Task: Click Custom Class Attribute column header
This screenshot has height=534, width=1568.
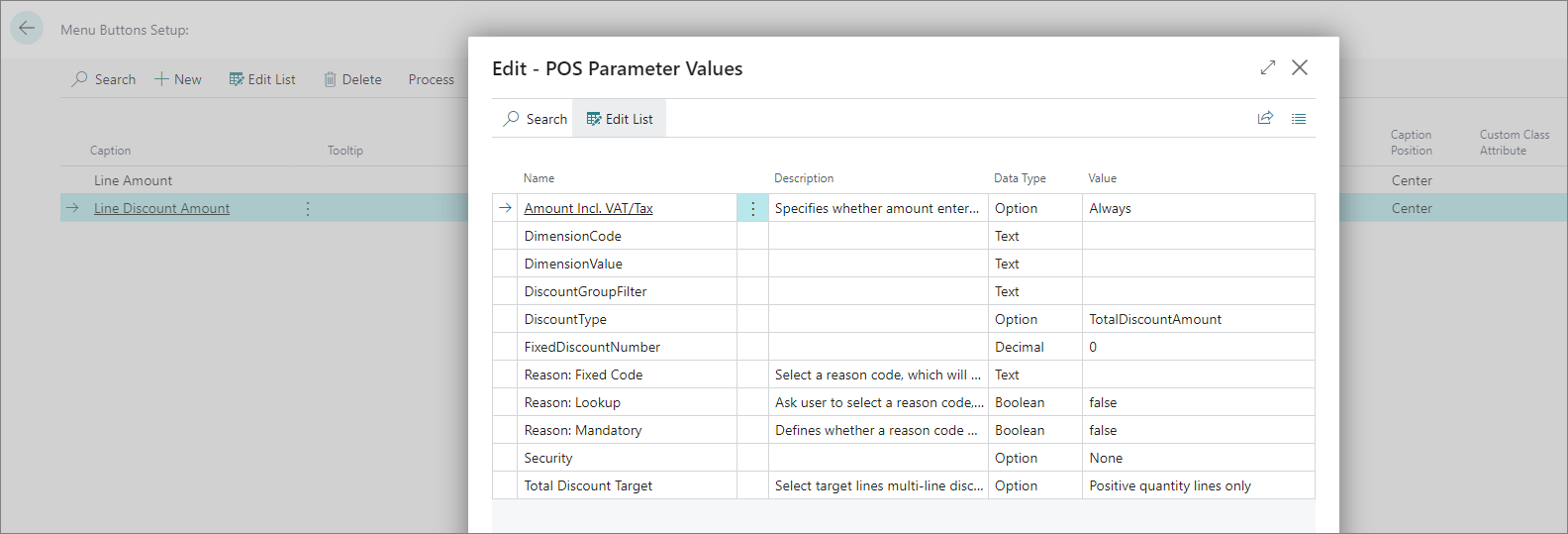Action: click(1515, 143)
